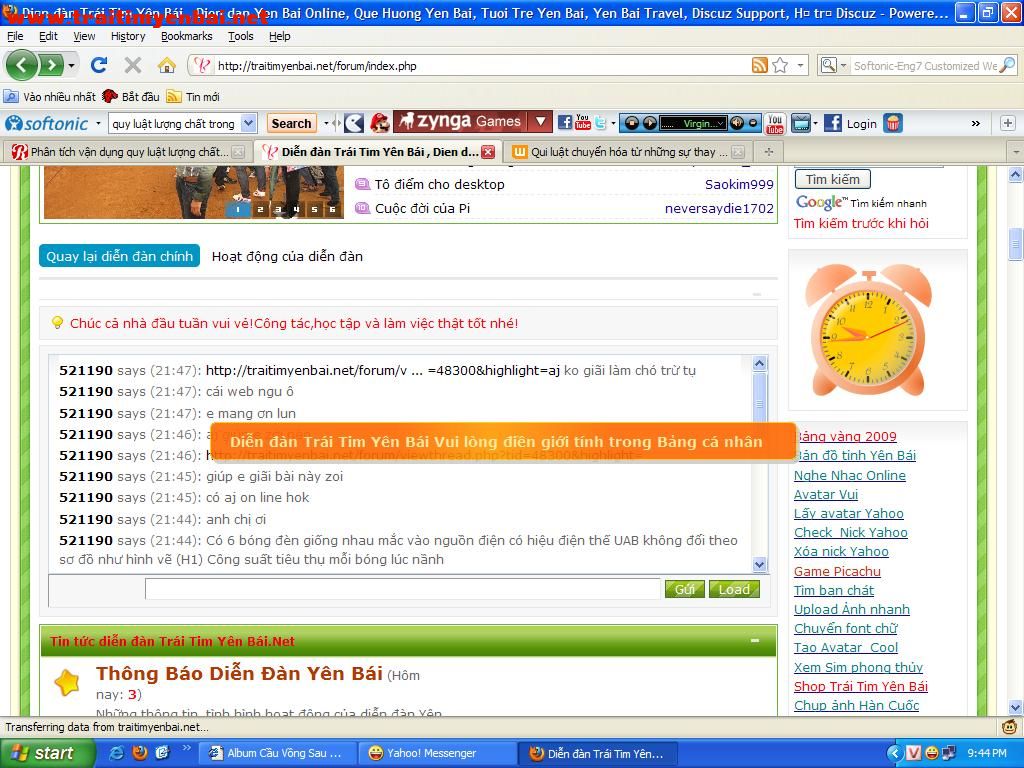The image size is (1024, 768).
Task: Expand the back/forward history dropdown arrow
Action: click(71, 65)
